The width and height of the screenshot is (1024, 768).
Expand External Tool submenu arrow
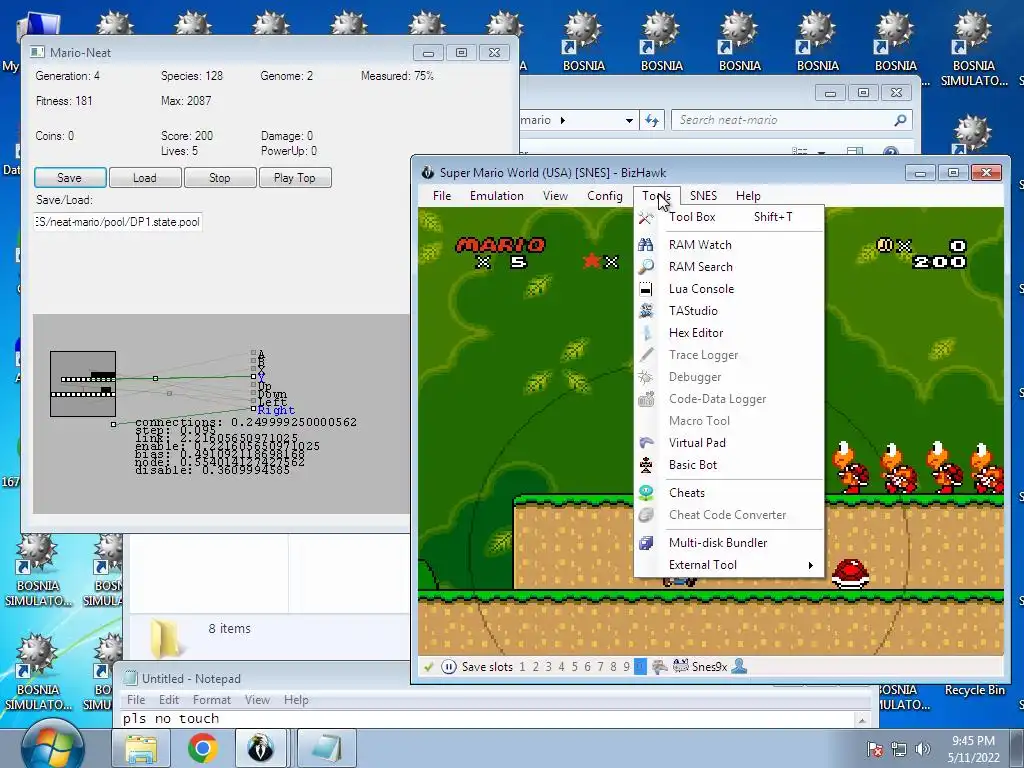tap(810, 565)
